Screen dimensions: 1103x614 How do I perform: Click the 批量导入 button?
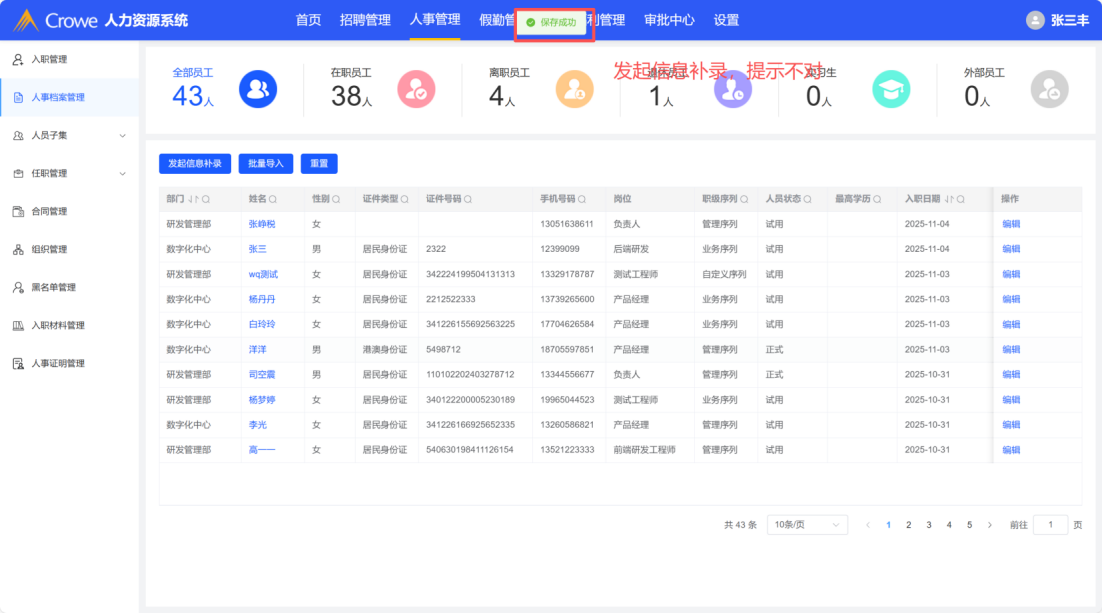266,163
